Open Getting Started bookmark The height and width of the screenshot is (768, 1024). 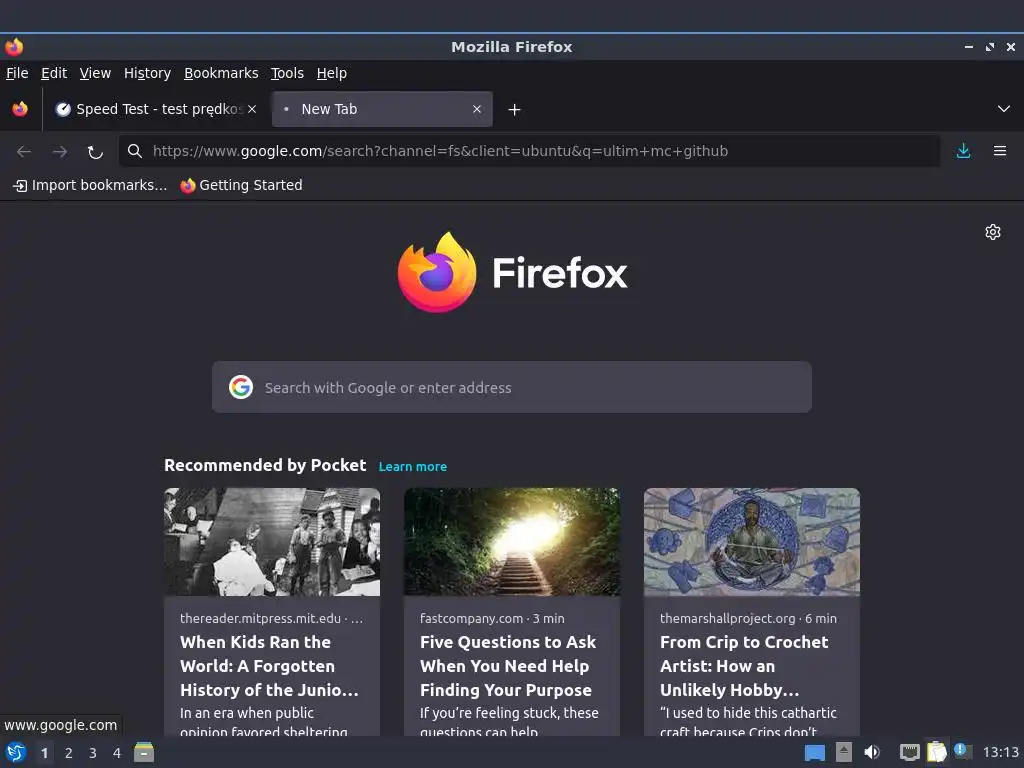coord(242,185)
